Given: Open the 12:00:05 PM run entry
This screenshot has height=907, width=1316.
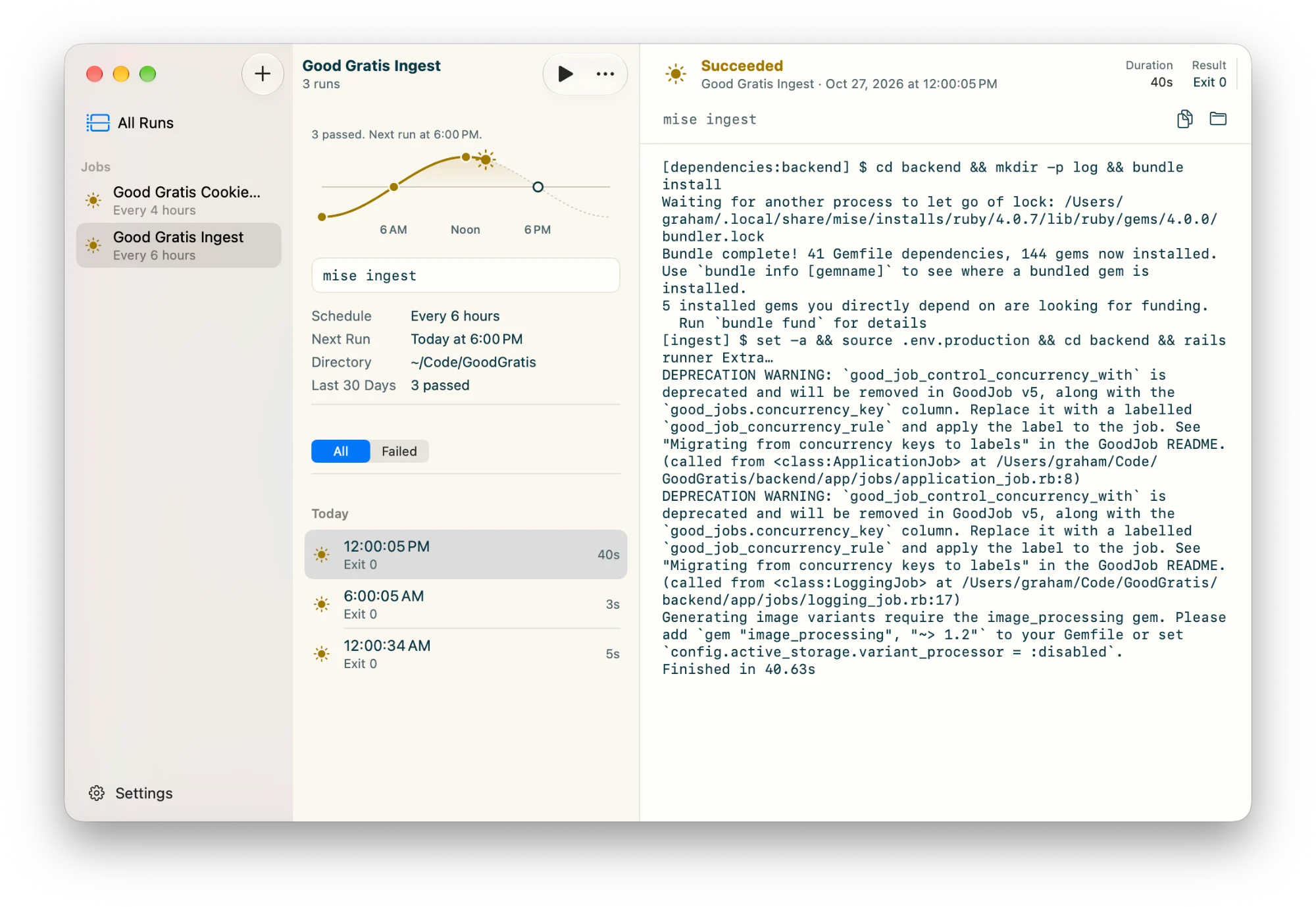Looking at the screenshot, I should coord(466,555).
